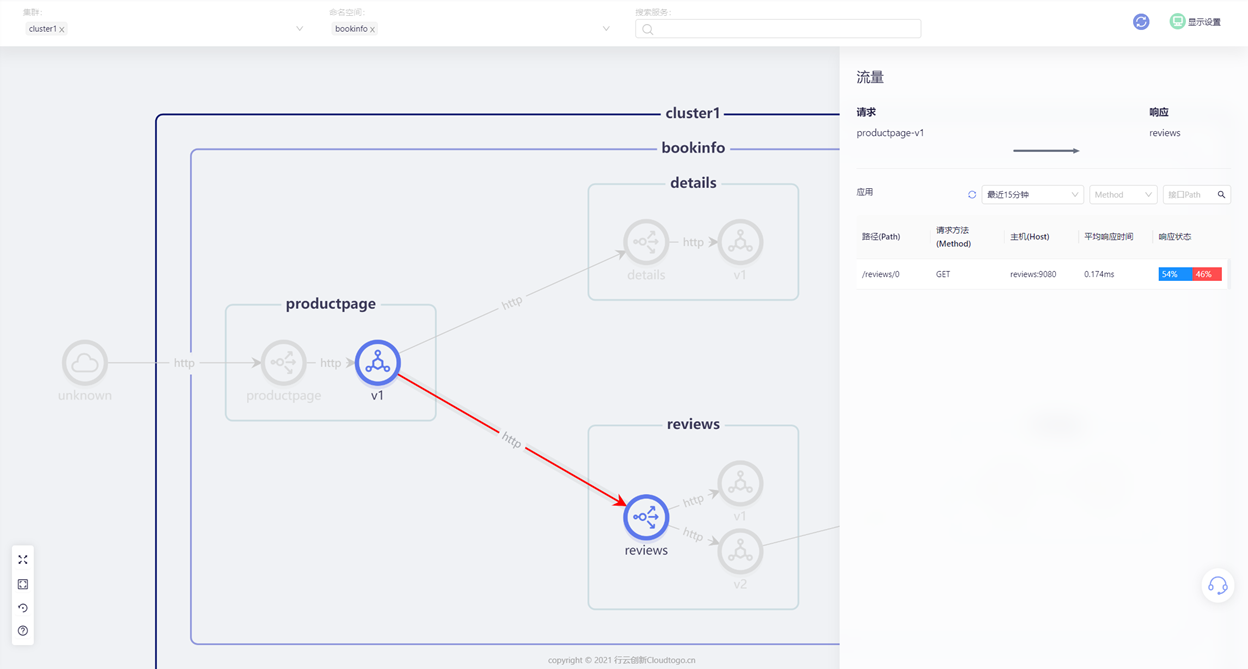Select the reviews service node icon

click(x=646, y=517)
